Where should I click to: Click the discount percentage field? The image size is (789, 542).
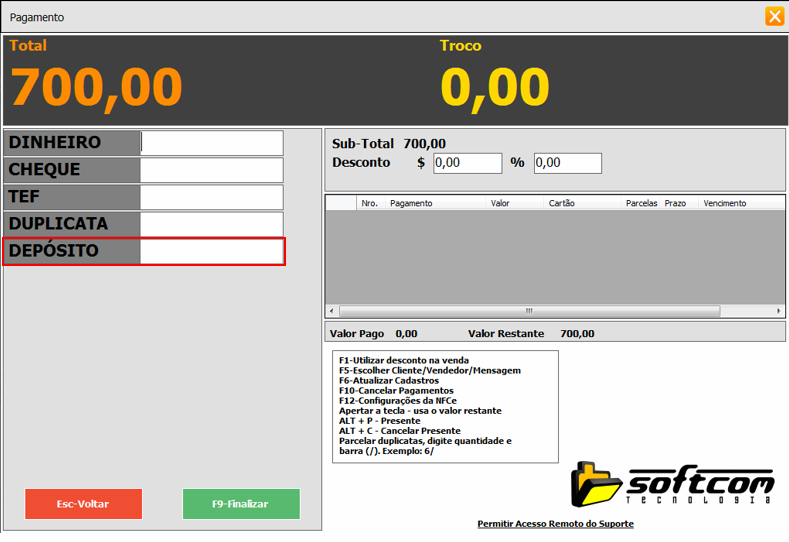(567, 163)
